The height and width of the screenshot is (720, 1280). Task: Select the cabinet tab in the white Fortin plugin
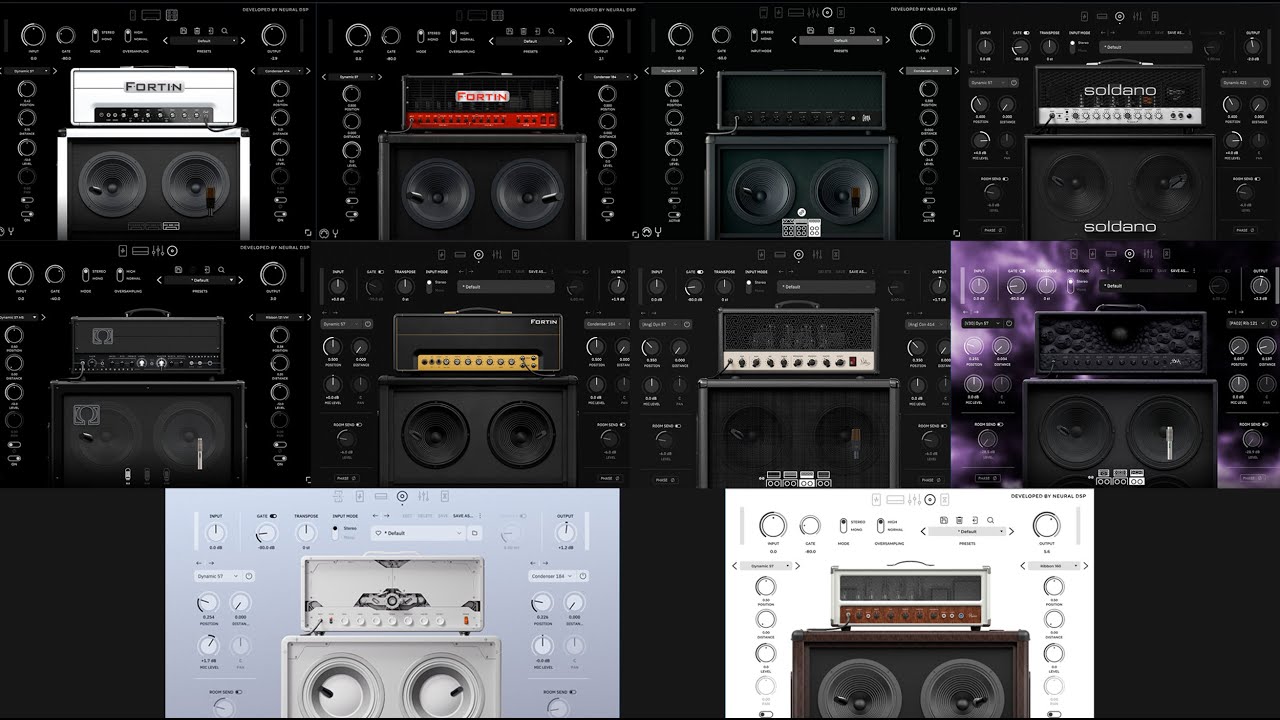171,15
